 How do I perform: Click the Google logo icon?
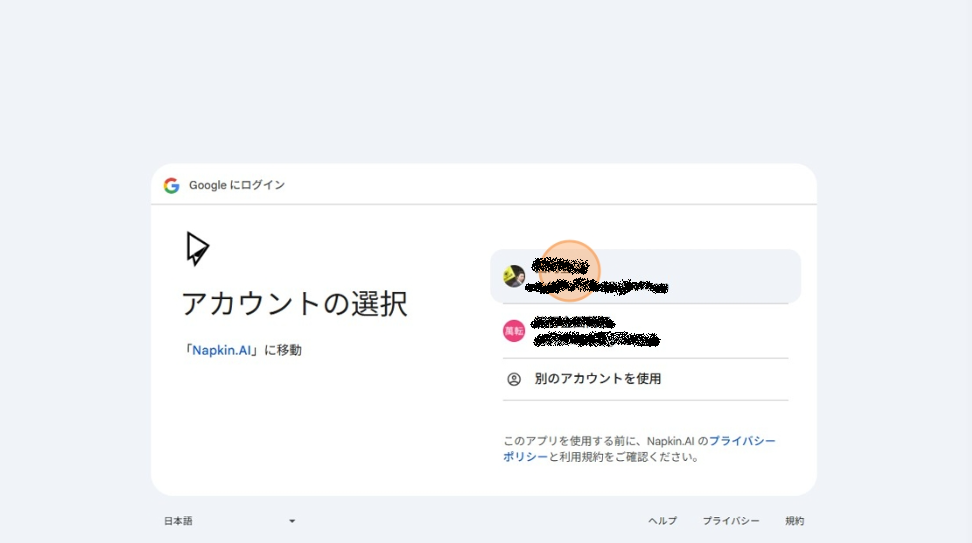tap(172, 185)
